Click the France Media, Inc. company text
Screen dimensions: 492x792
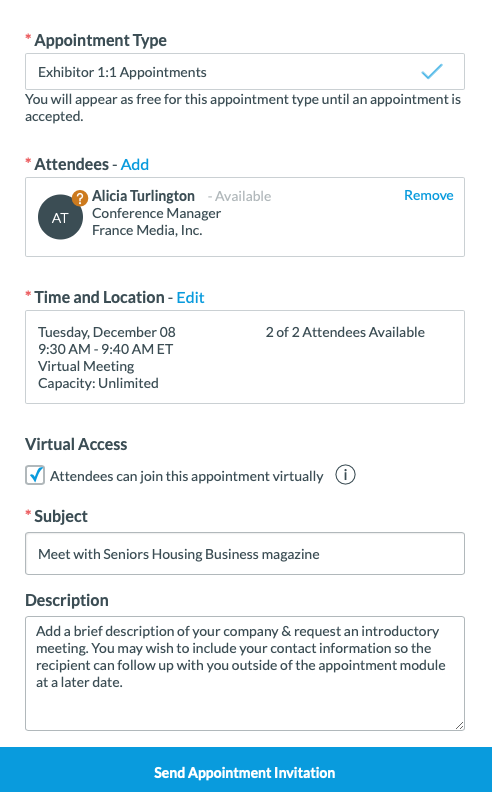(147, 230)
